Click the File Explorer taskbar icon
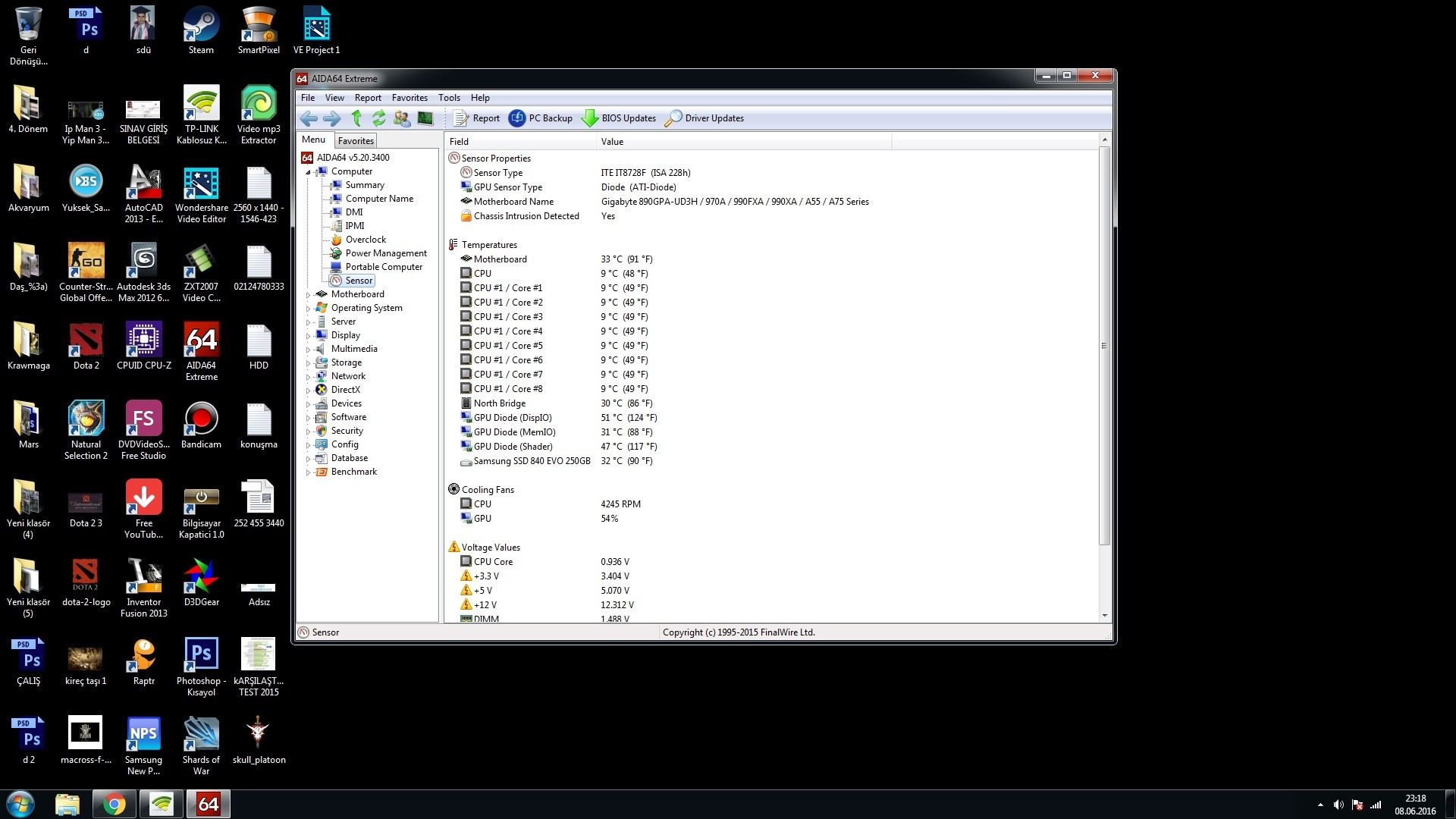The height and width of the screenshot is (819, 1456). click(67, 804)
